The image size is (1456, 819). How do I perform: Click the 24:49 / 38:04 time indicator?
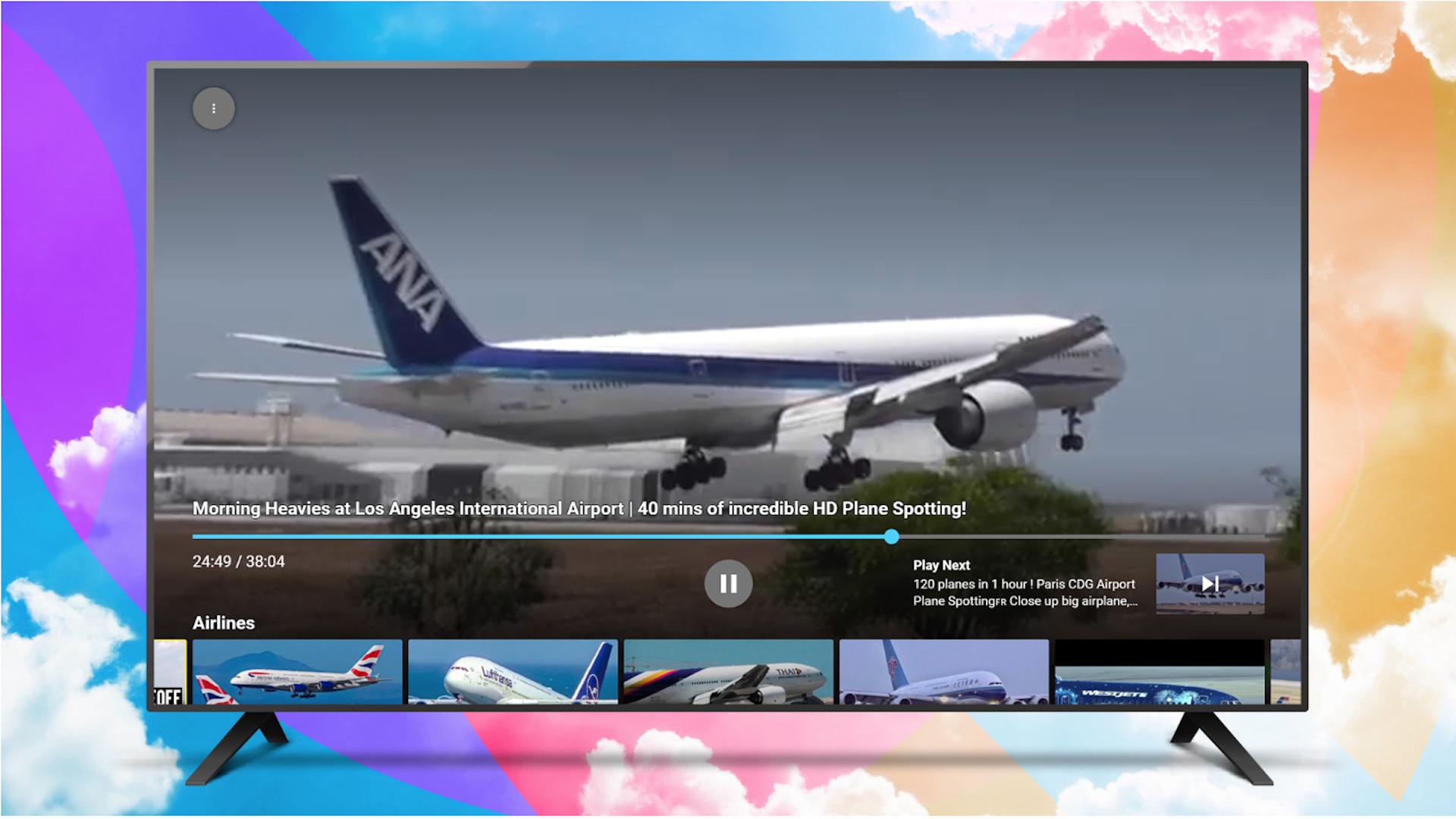click(239, 562)
